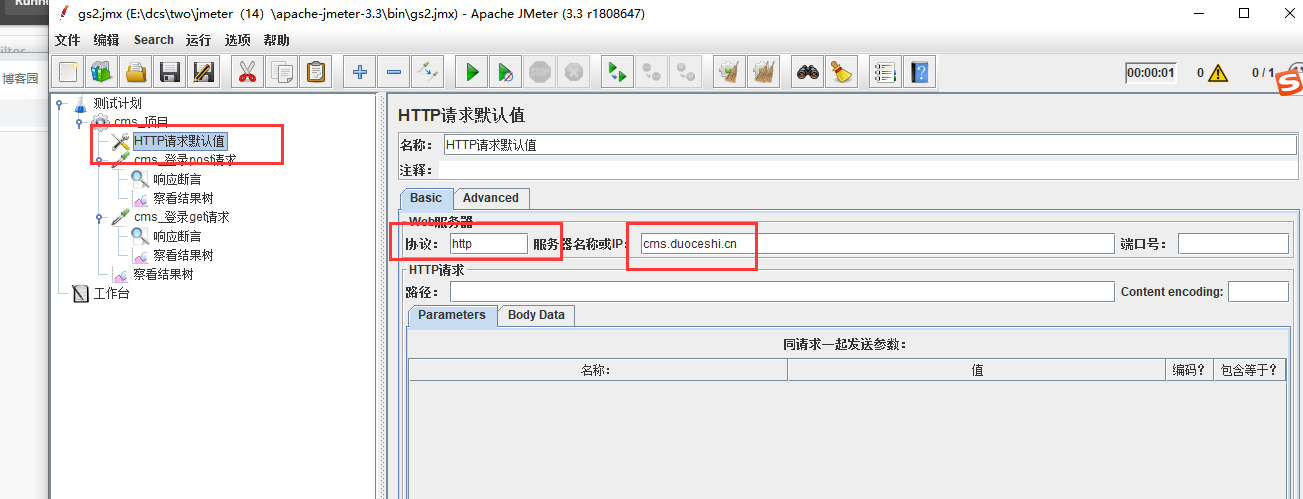
Task: Clear results with the single broom-and-gear icon
Action: 730,72
